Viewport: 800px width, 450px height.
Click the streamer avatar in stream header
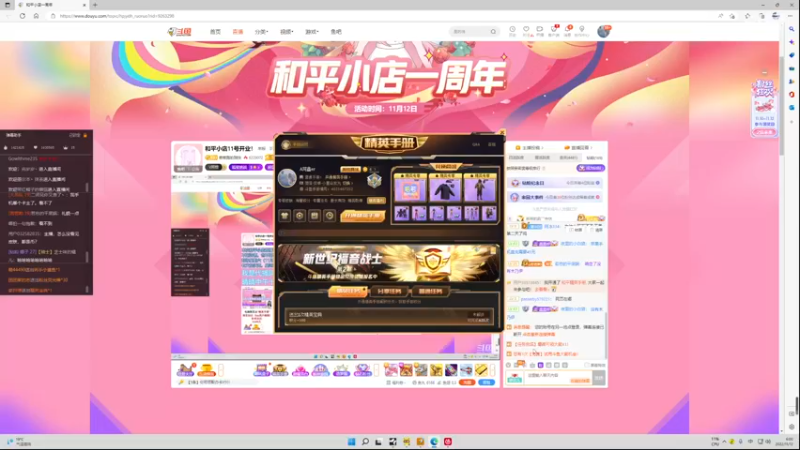[x=188, y=157]
